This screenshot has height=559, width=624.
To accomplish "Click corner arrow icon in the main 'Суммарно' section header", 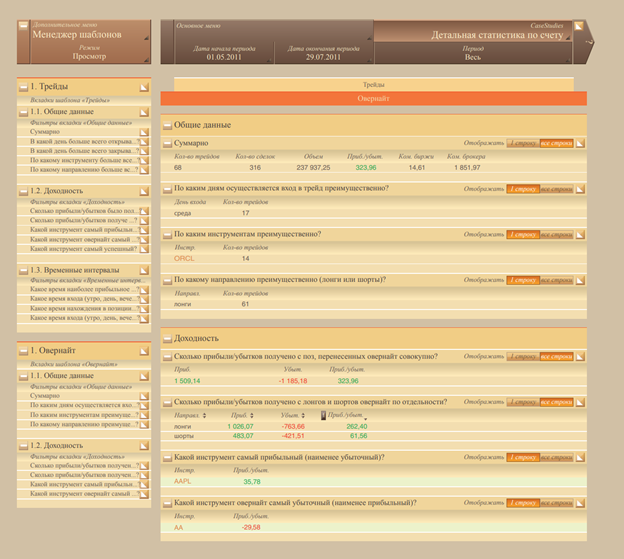I will pyautogui.click(x=580, y=144).
